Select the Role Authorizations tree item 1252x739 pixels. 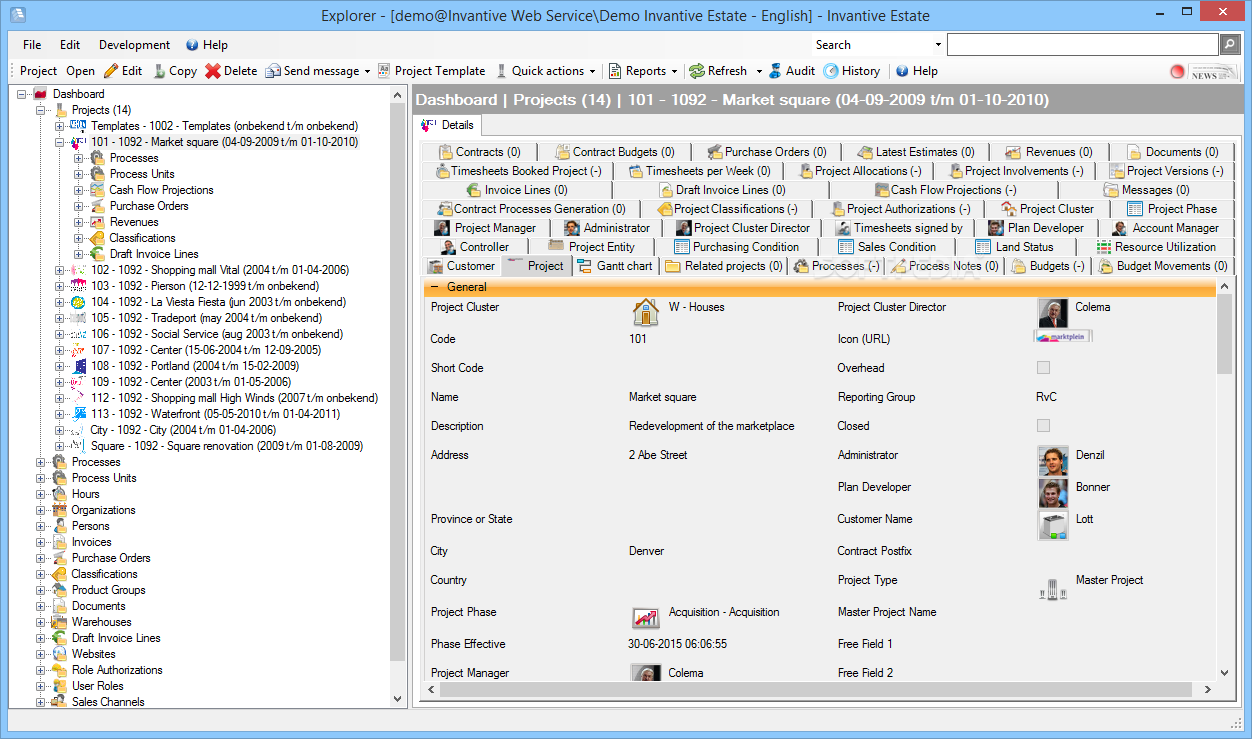[117, 670]
